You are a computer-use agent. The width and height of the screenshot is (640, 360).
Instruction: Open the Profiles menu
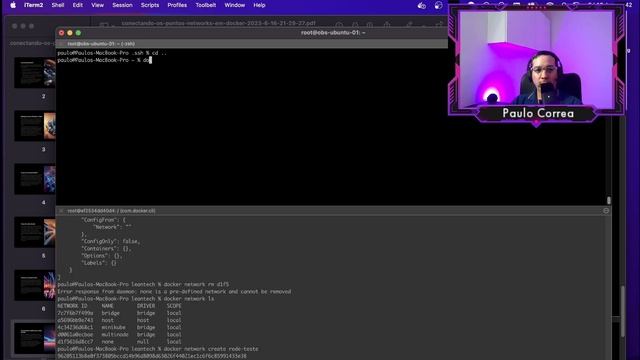(177, 5)
